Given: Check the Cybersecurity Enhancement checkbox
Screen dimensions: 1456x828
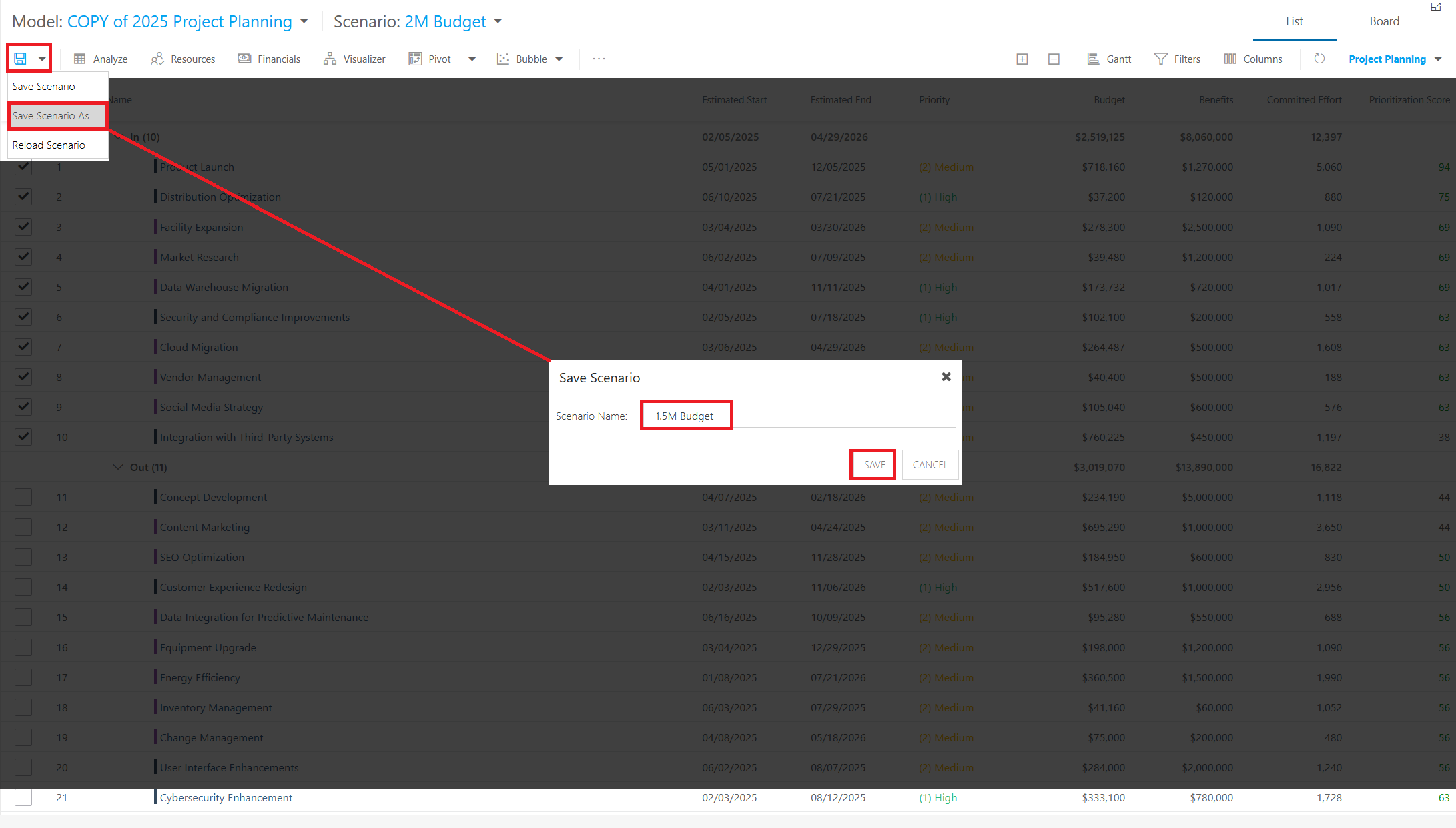Looking at the screenshot, I should pos(23,797).
